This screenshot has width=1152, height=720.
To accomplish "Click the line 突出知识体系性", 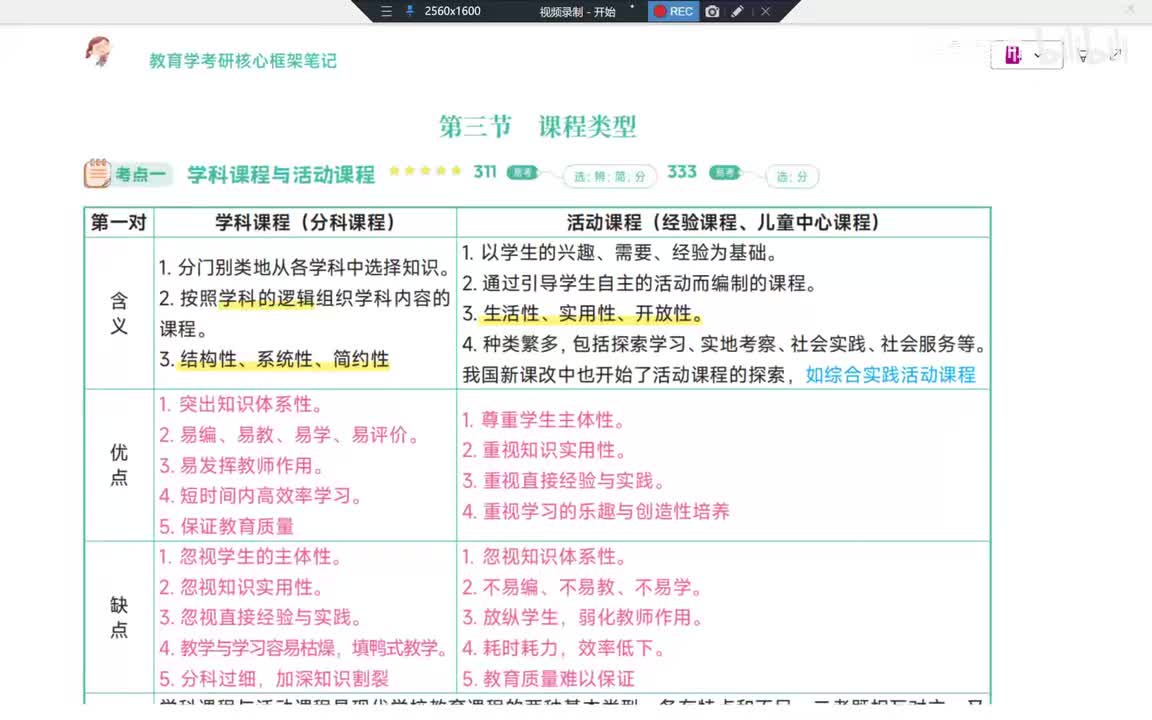I will tap(241, 405).
